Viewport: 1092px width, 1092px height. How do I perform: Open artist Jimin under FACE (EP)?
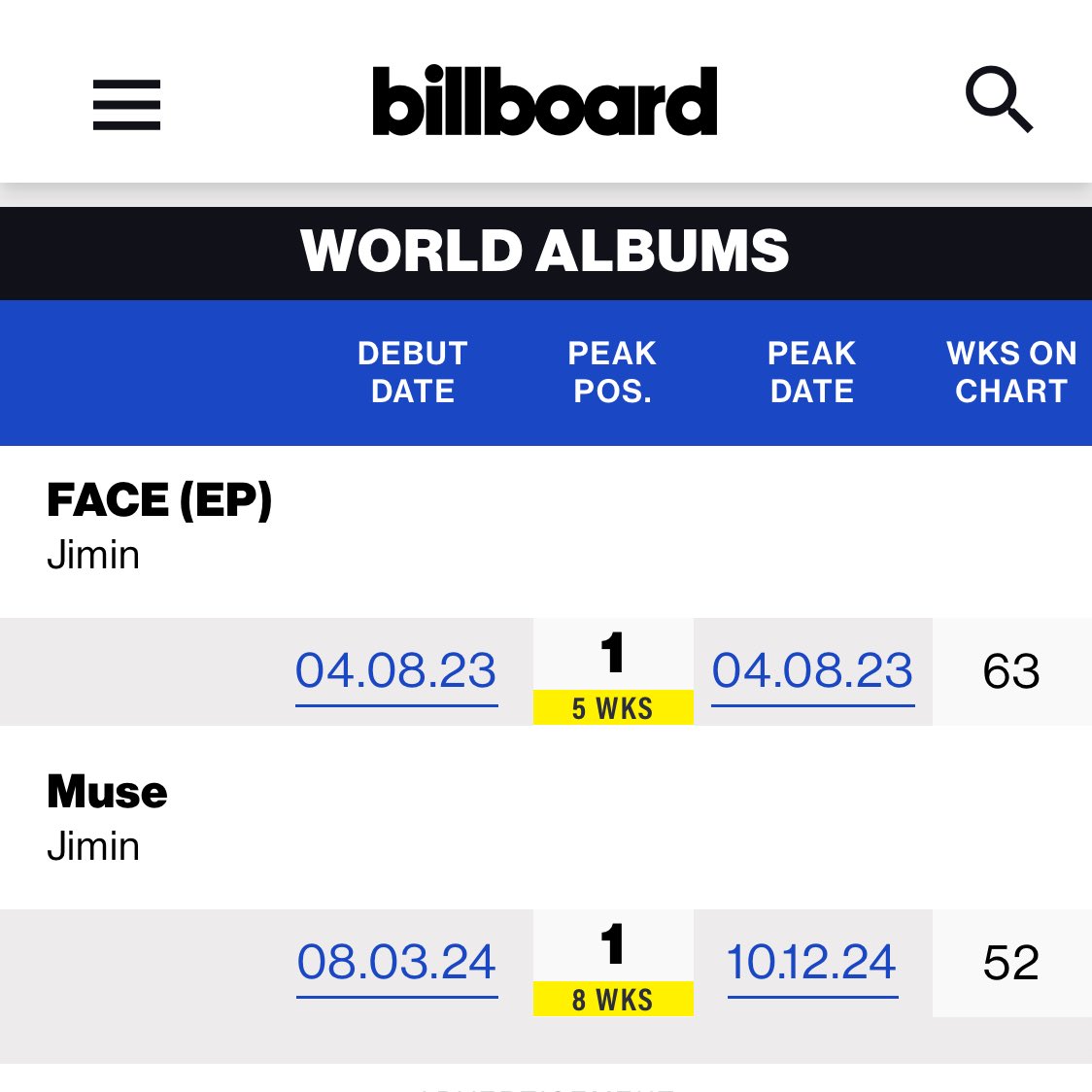point(93,555)
